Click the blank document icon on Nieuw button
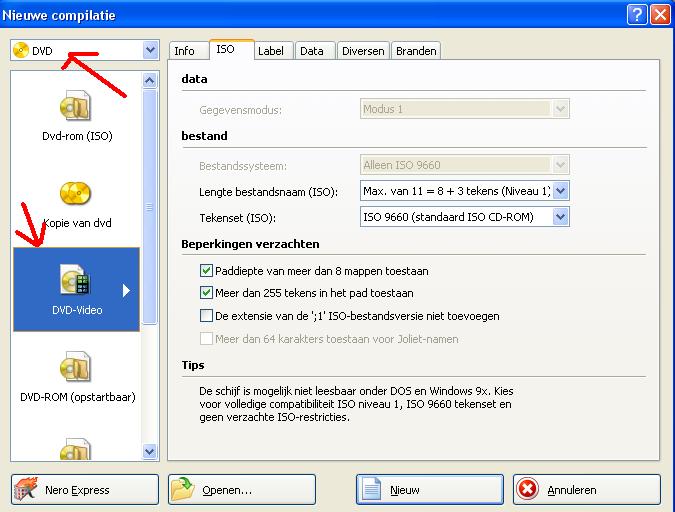The image size is (675, 512). pyautogui.click(x=371, y=489)
